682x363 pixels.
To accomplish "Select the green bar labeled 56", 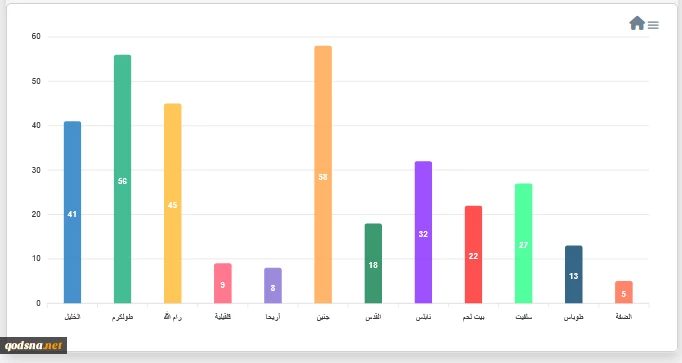I will click(x=122, y=179).
